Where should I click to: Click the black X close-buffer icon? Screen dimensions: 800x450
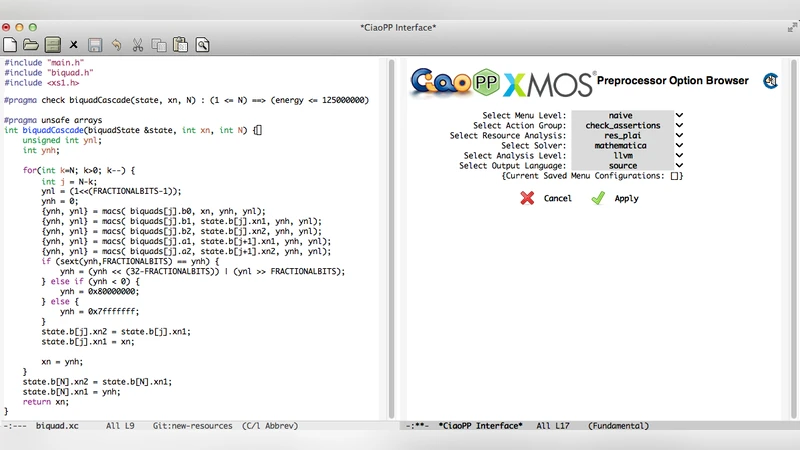coord(74,44)
